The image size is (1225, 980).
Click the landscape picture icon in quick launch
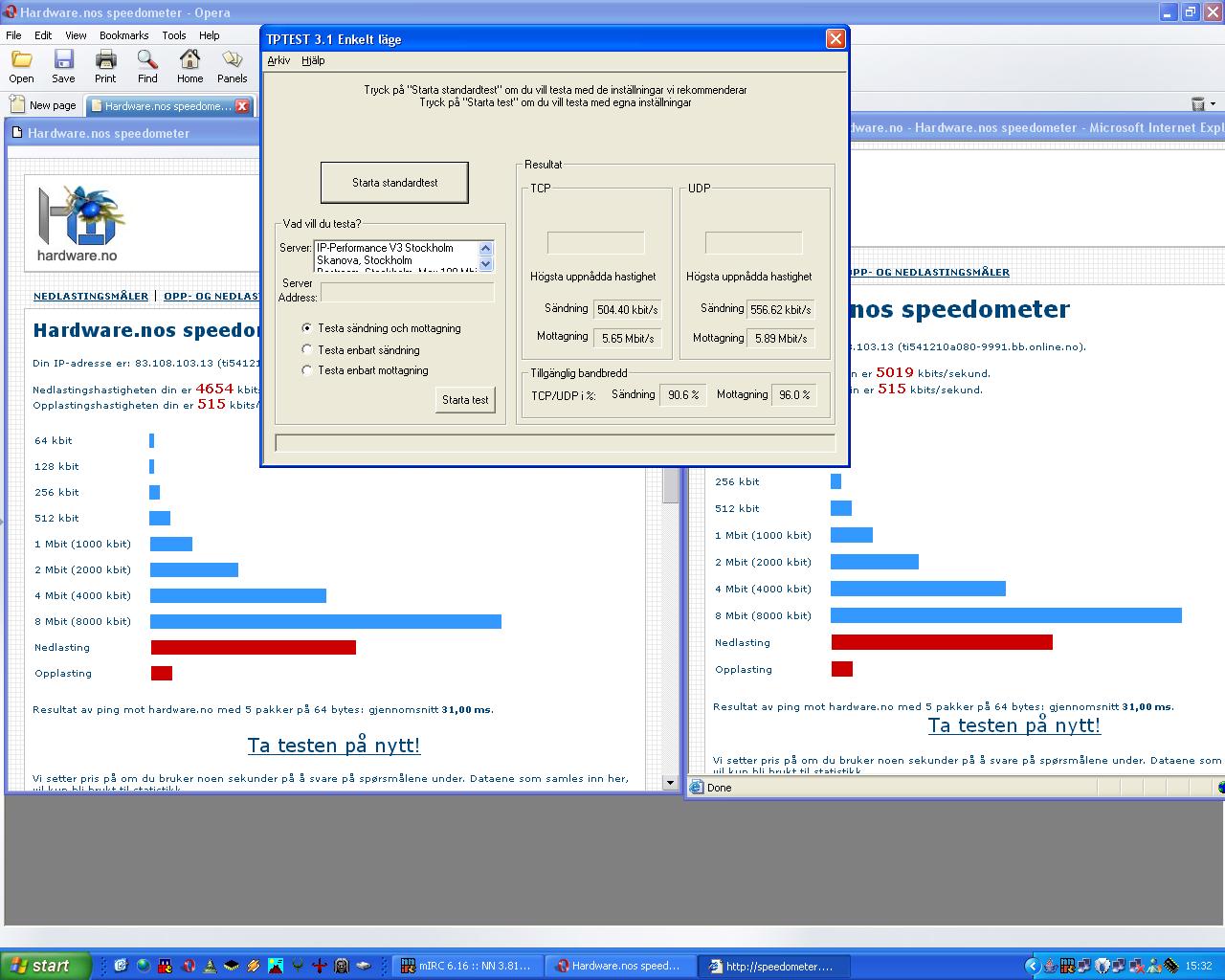(276, 966)
